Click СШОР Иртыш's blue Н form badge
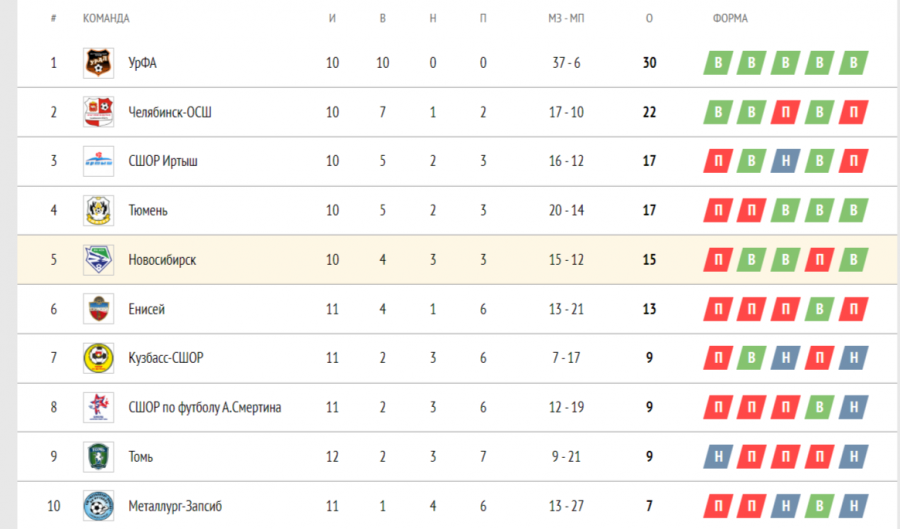The width and height of the screenshot is (900, 529). [x=785, y=161]
